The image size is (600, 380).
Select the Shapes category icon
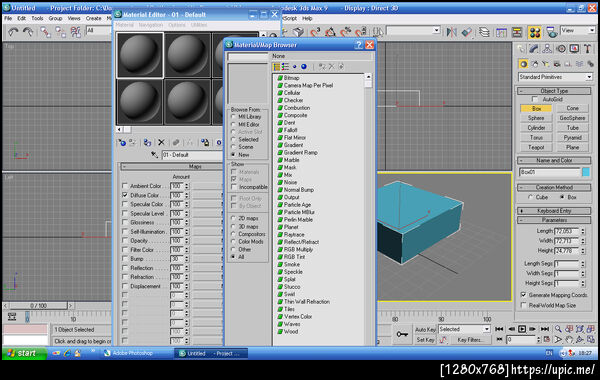point(535,64)
